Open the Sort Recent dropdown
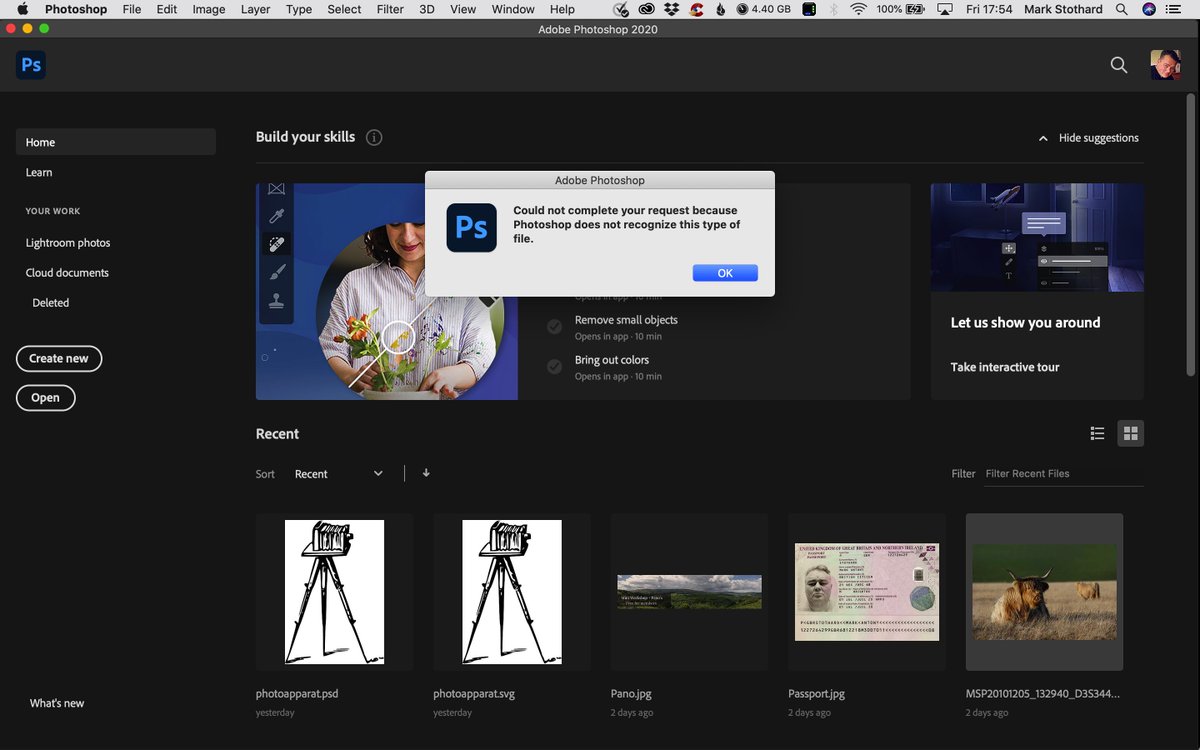 point(339,473)
